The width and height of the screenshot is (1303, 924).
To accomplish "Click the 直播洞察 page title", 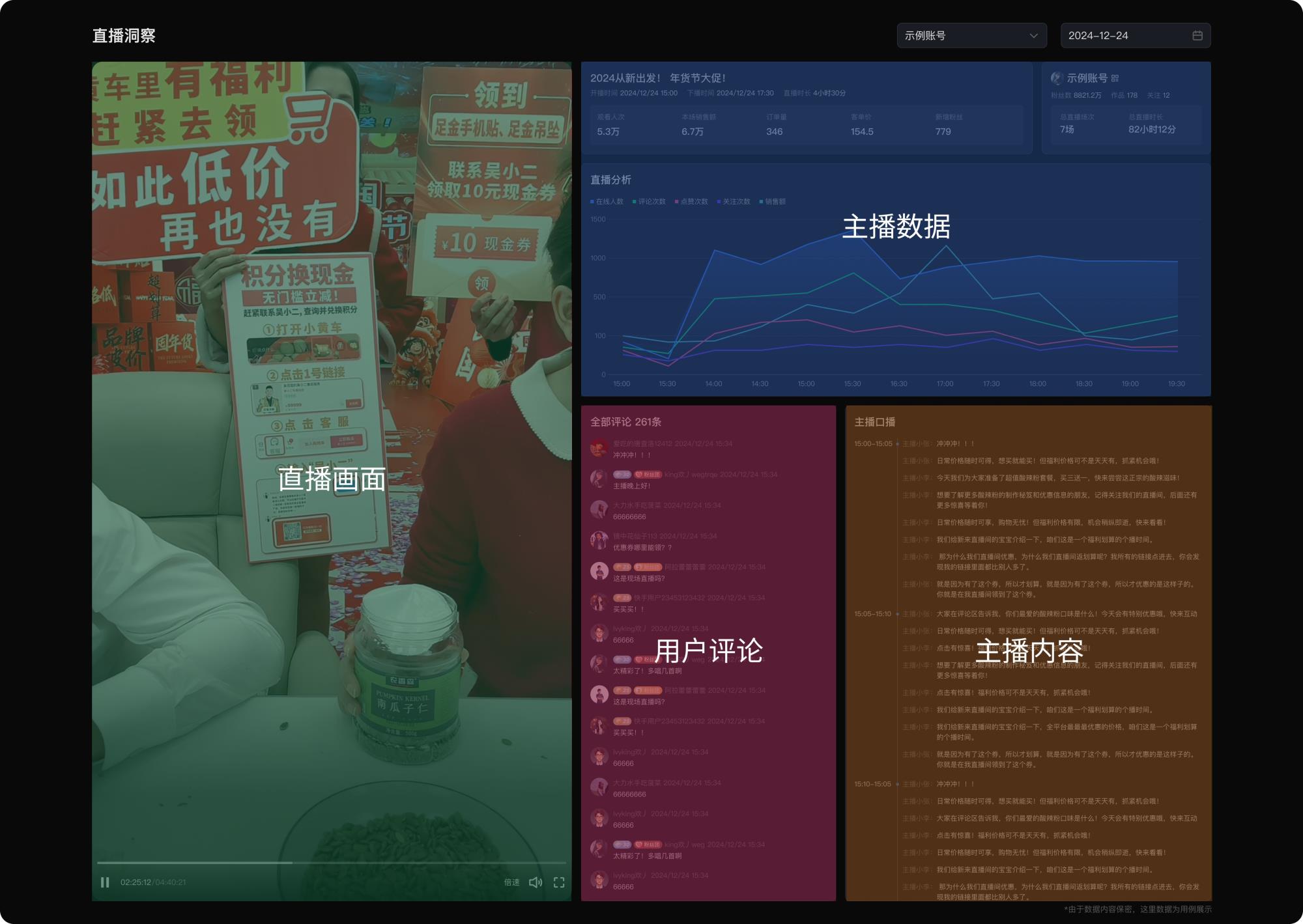I will pos(124,36).
